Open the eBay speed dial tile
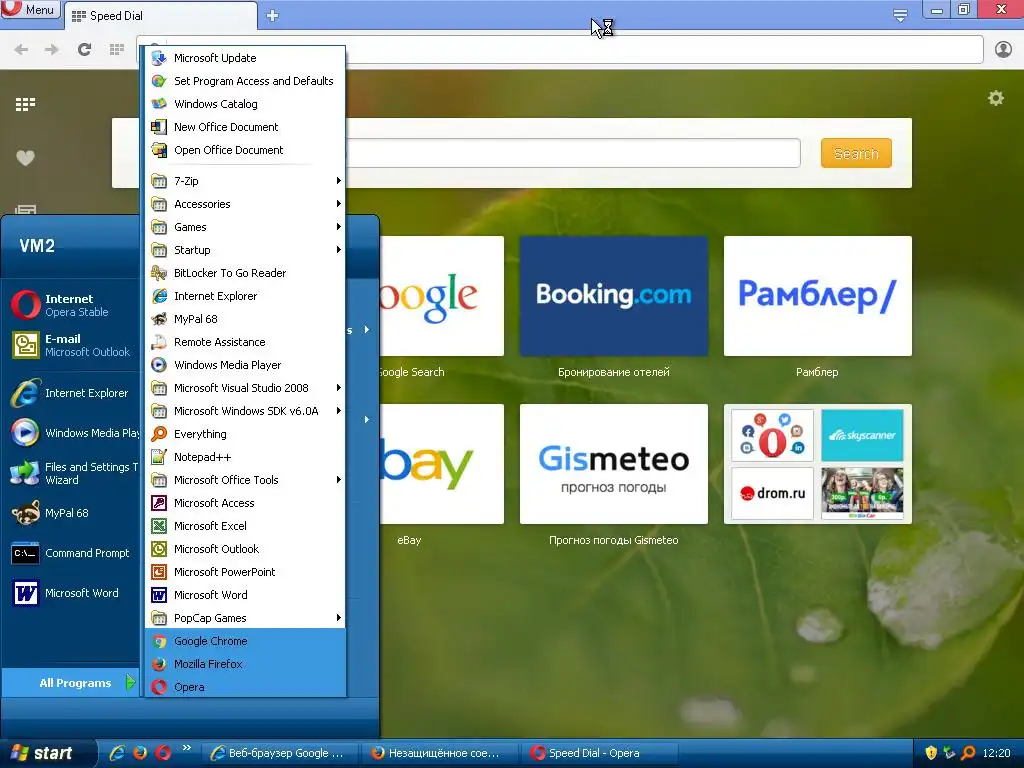Image resolution: width=1024 pixels, height=768 pixels. [x=442, y=464]
